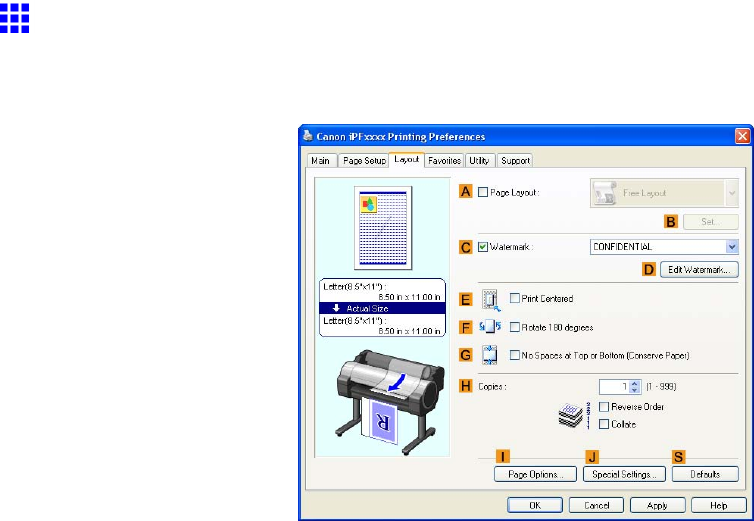This screenshot has height=521, width=754.
Task: Select the Layout tab
Action: pos(406,159)
